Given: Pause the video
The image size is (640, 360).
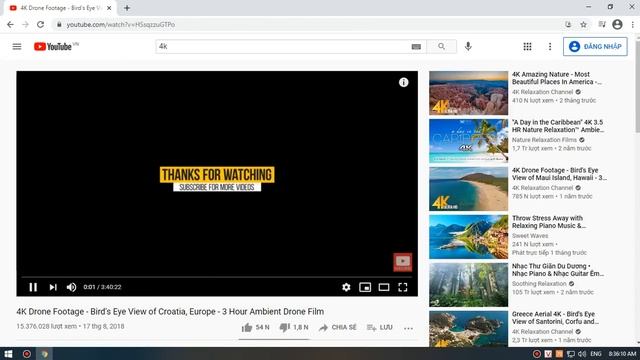Looking at the screenshot, I should (x=33, y=287).
